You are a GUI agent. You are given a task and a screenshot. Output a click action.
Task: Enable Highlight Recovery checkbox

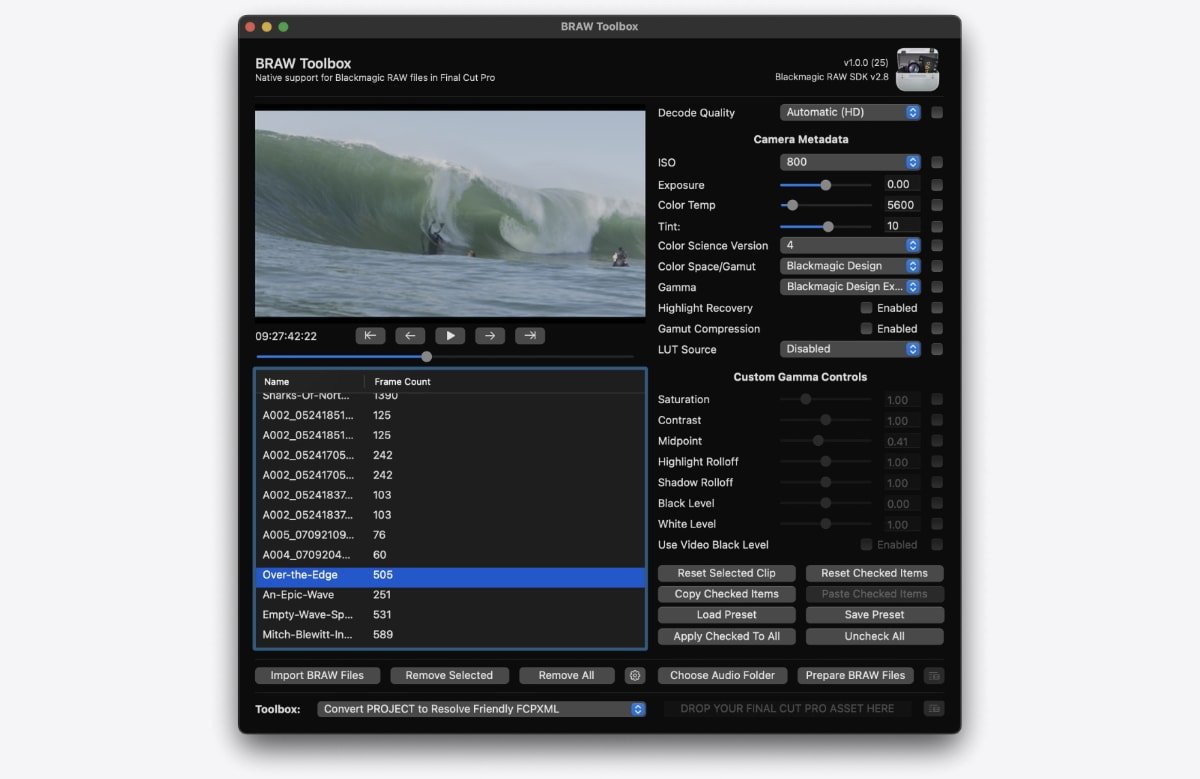click(x=866, y=308)
